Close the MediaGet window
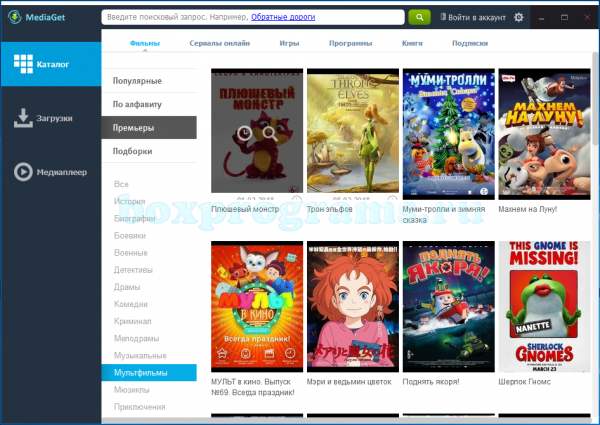The width and height of the screenshot is (600, 425). pyautogui.click(x=587, y=18)
